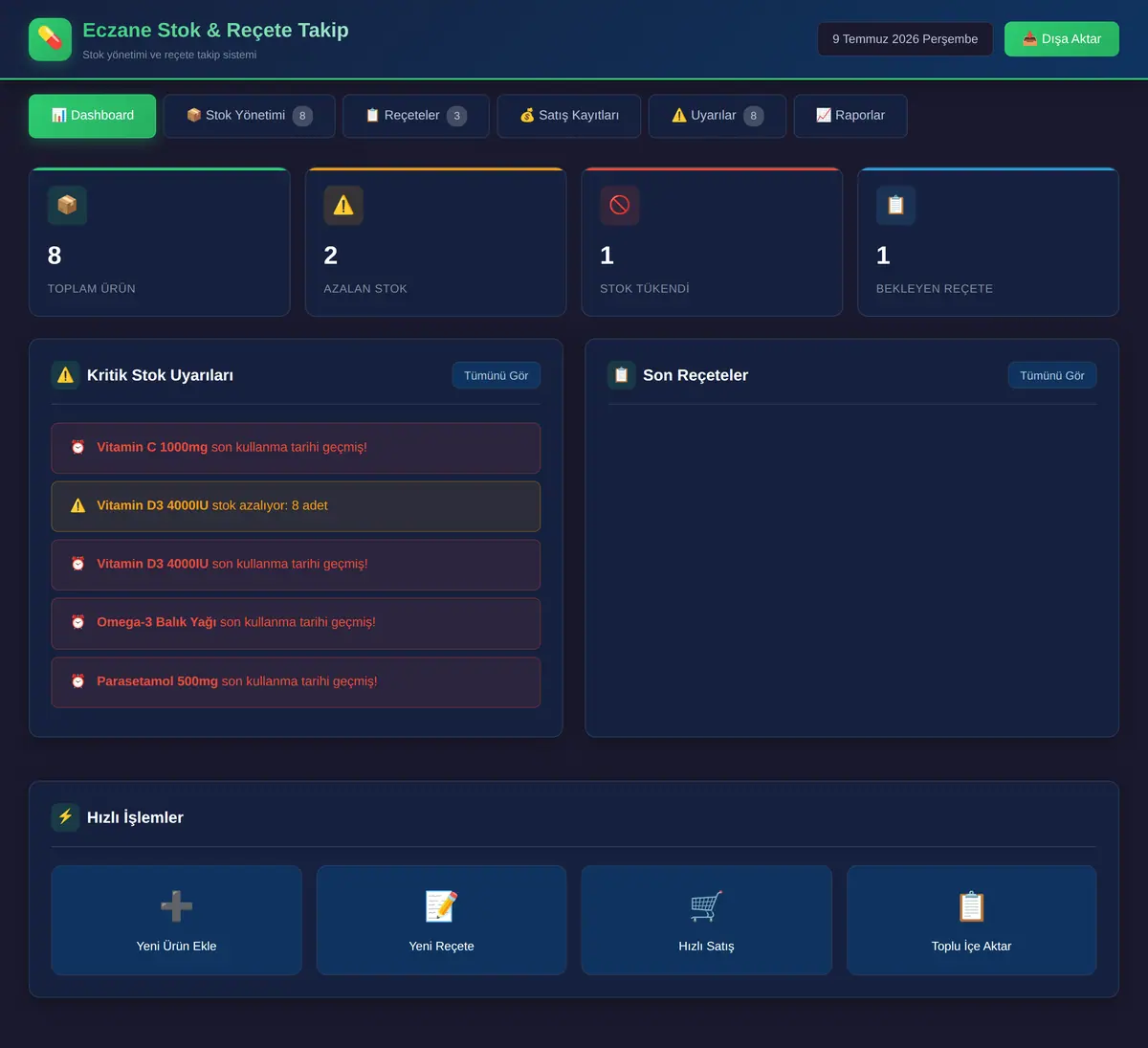1148x1048 pixels.
Task: Click the clipboard icon for Toplu İçe Aktar
Action: [x=971, y=905]
